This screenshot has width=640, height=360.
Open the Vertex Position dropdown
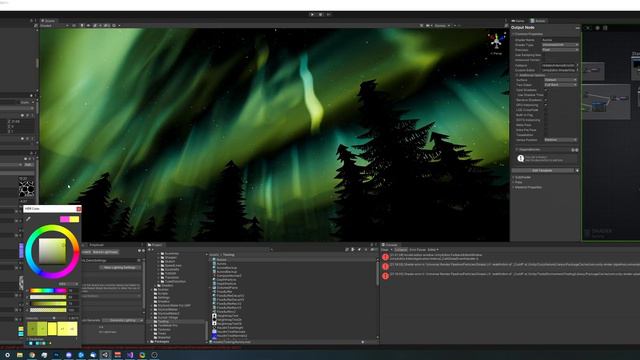pos(560,140)
